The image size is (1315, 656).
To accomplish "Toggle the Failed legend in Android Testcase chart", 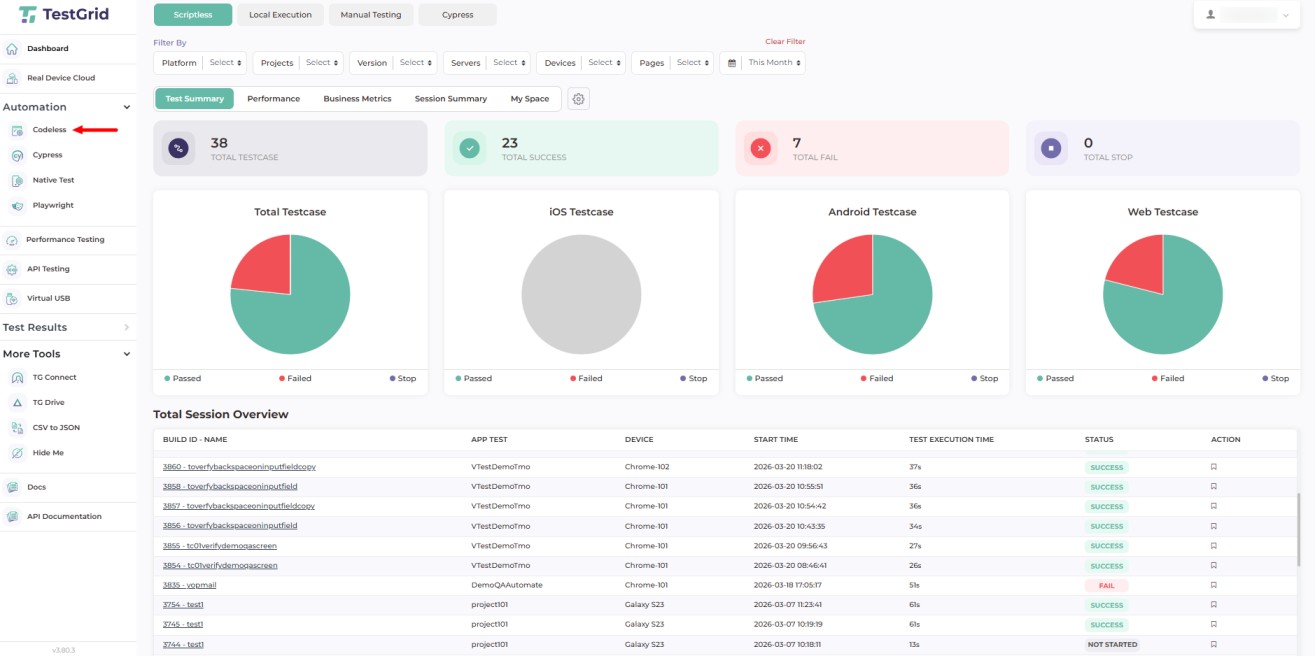I will click(x=875, y=379).
